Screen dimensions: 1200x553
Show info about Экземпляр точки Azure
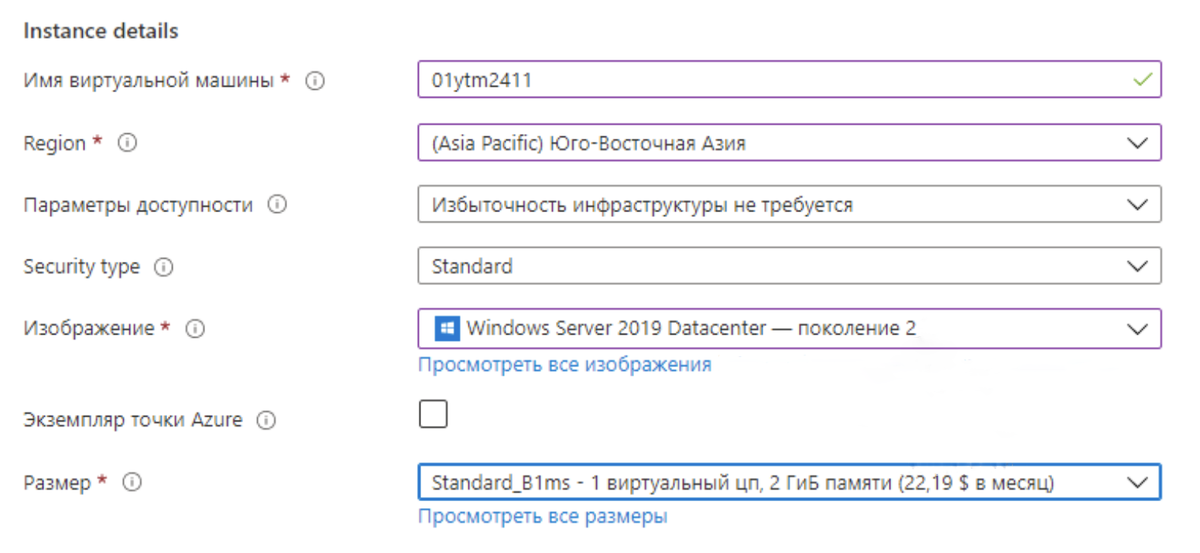266,420
